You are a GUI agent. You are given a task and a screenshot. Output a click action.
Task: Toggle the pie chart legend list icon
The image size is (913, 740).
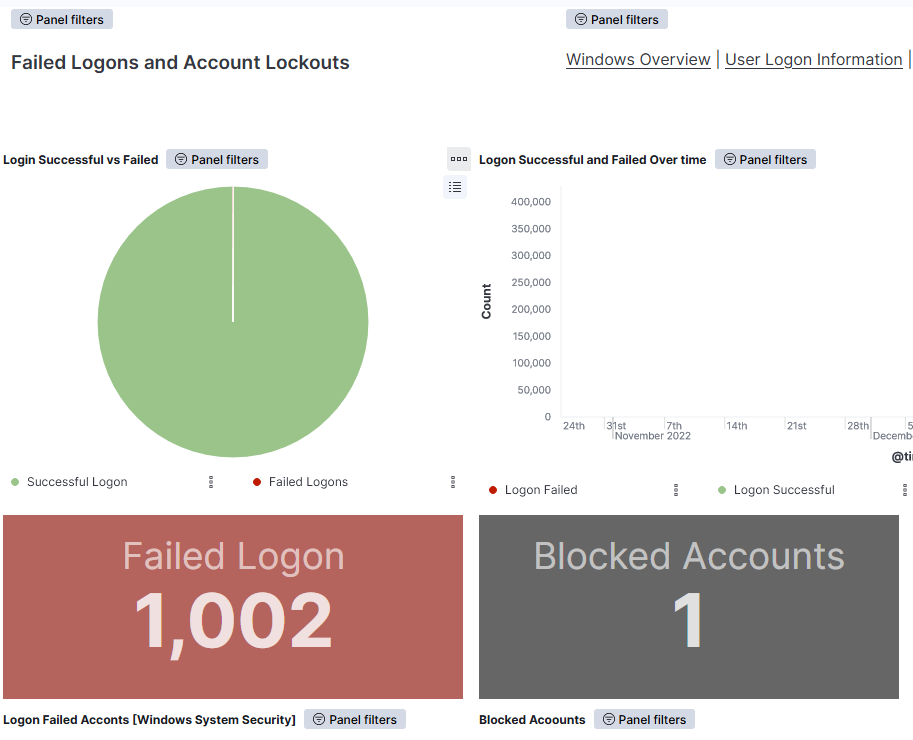click(455, 187)
